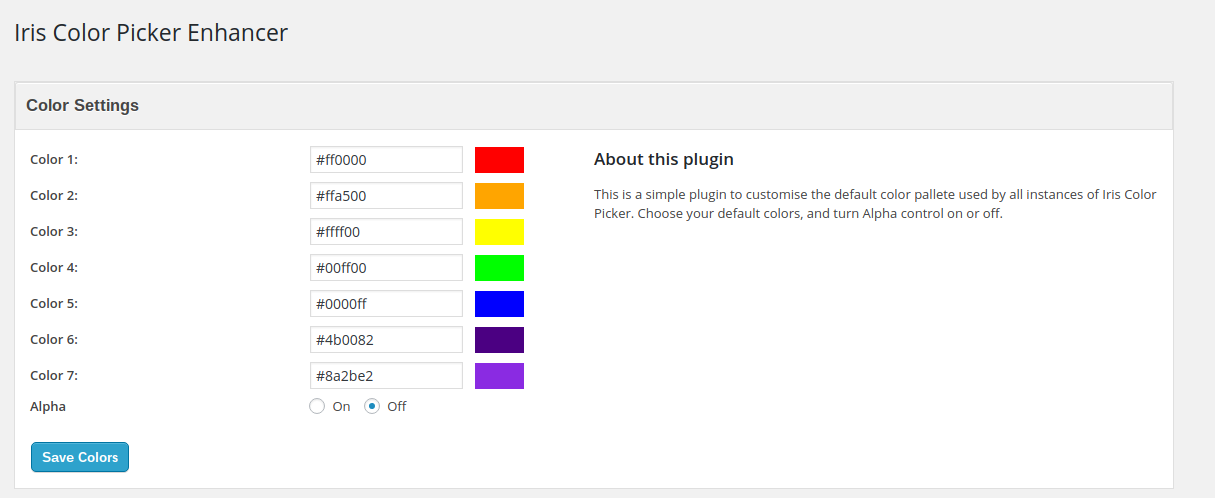The height and width of the screenshot is (498, 1215).
Task: Open the orange swatch for Color 2
Action: point(499,196)
